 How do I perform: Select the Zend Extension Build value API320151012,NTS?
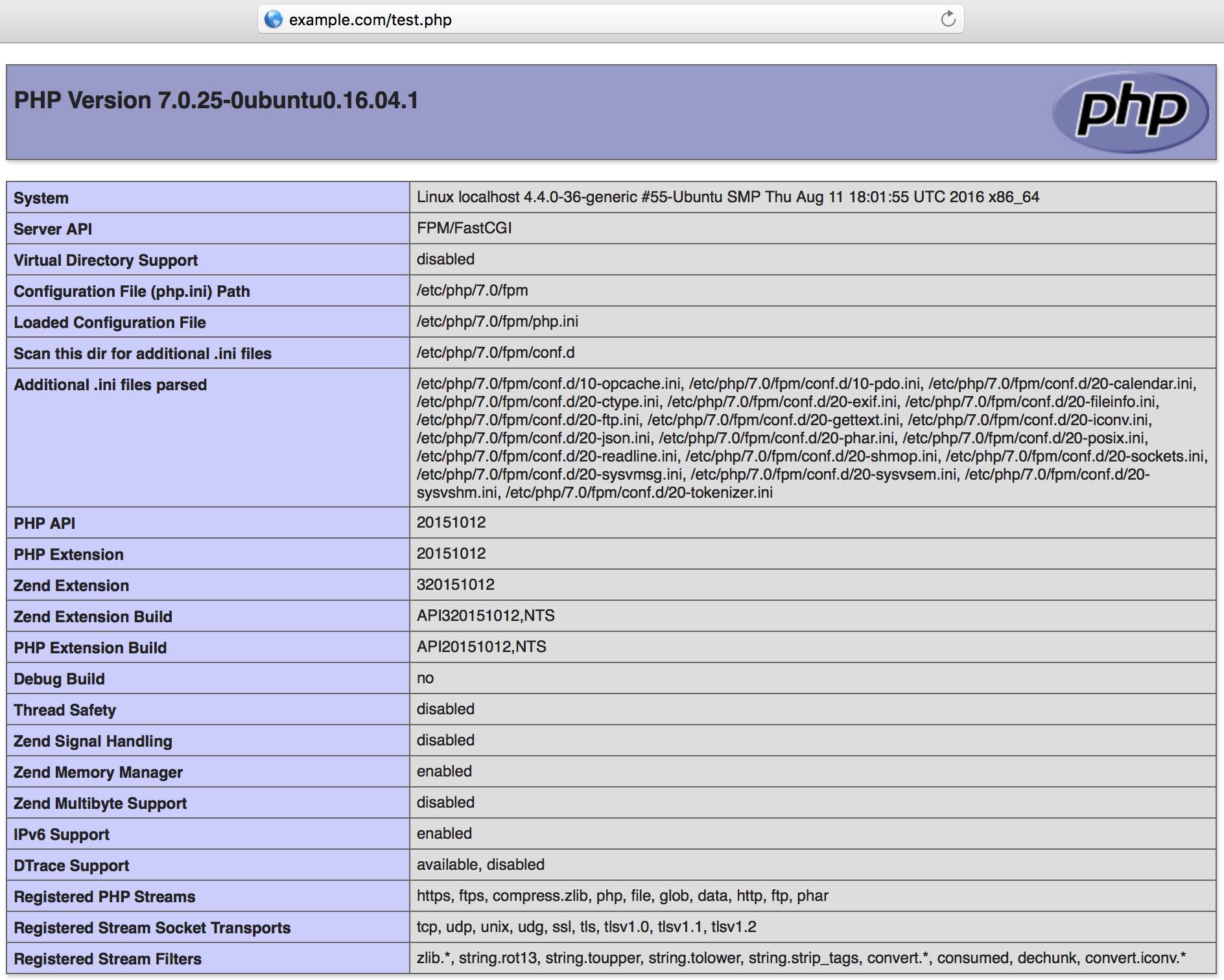pos(486,615)
